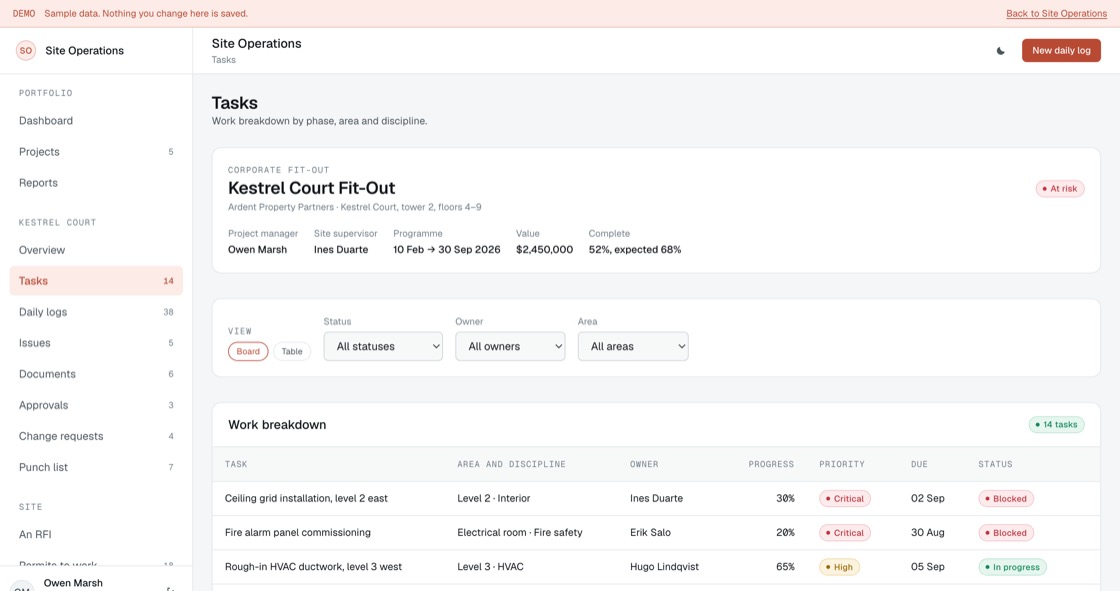The height and width of the screenshot is (591, 1120).
Task: Click the Kestrel Court Fit-Out heading
Action: 311,188
